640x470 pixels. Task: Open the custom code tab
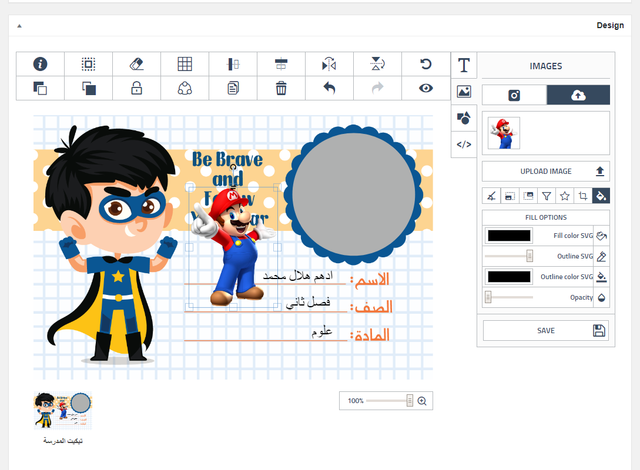point(464,144)
